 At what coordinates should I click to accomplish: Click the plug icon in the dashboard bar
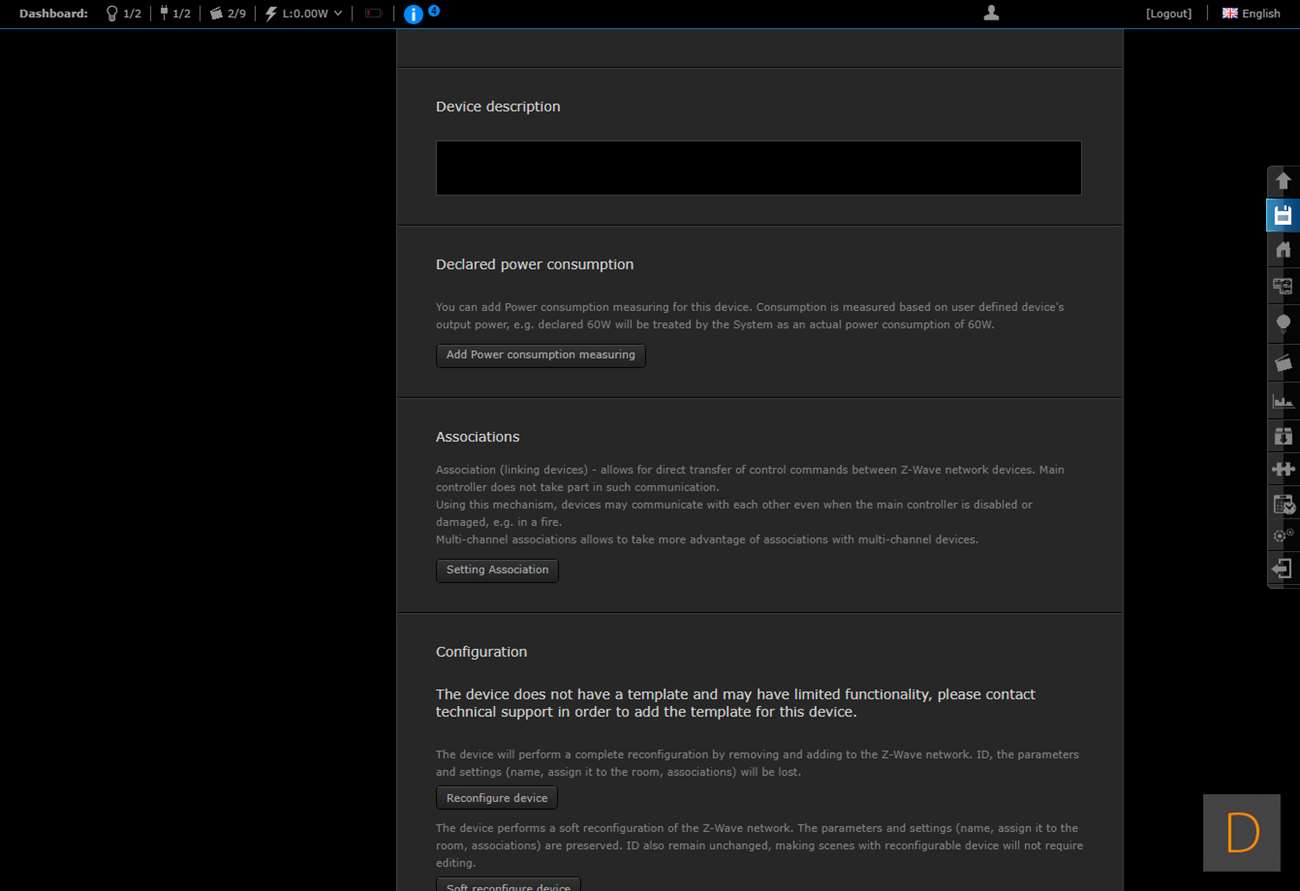tap(164, 14)
